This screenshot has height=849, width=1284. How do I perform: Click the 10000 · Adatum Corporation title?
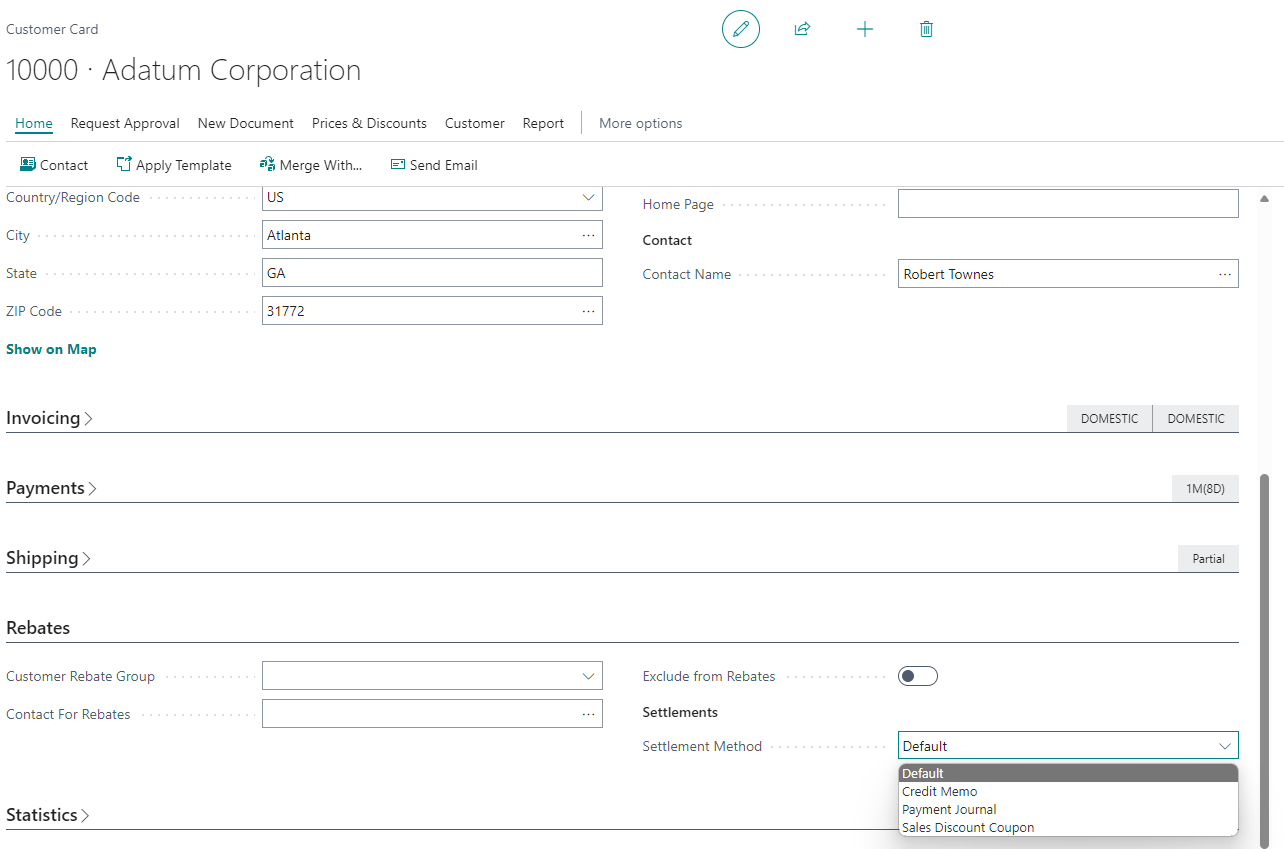[184, 71]
